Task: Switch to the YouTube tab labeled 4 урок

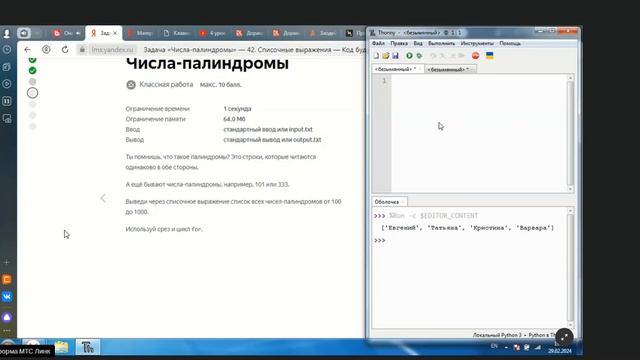Action: tap(212, 33)
